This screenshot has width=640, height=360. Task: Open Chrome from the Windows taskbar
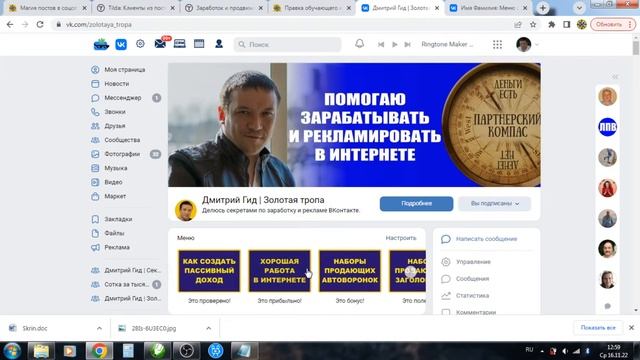(99, 351)
